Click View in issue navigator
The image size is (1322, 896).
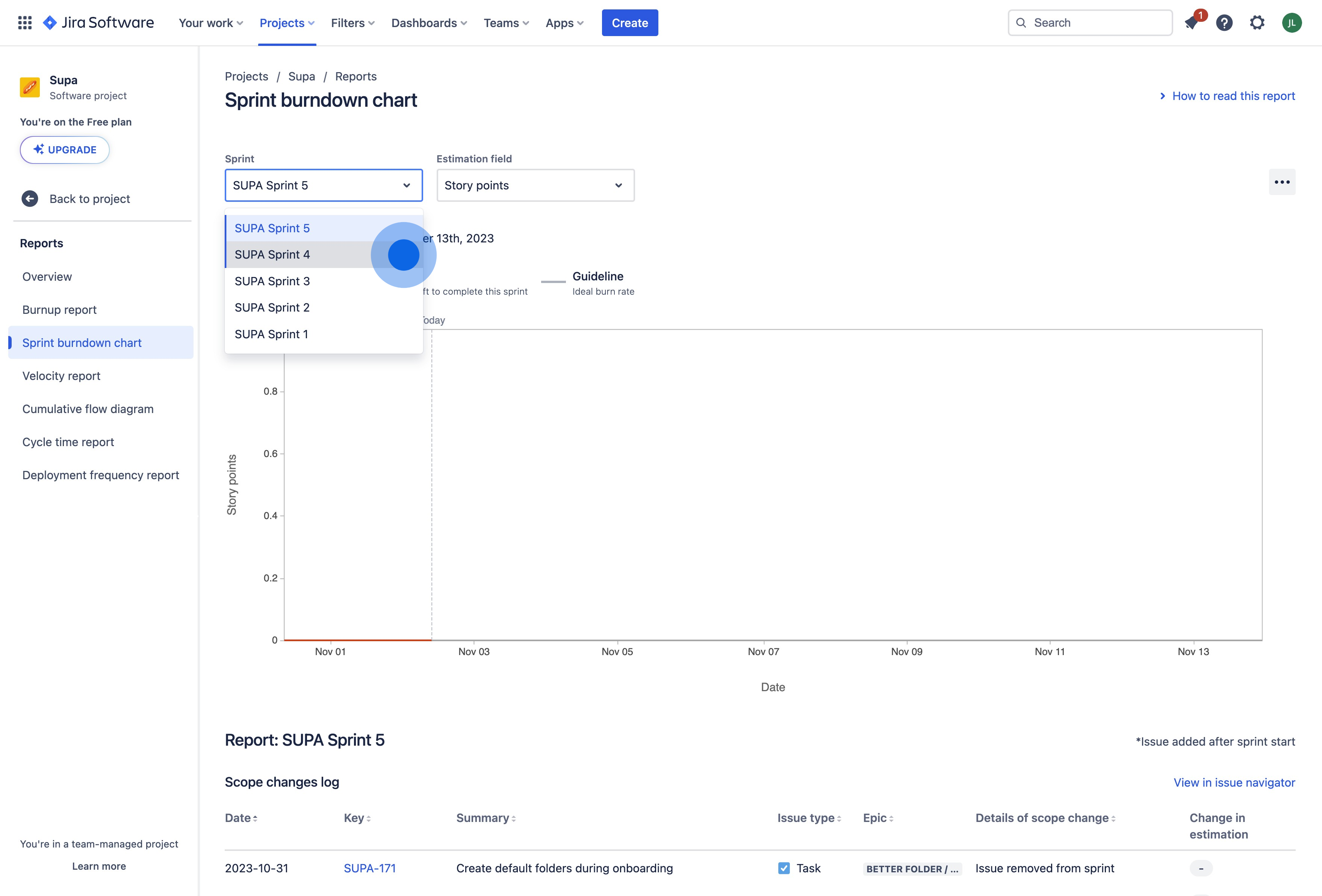(1234, 782)
